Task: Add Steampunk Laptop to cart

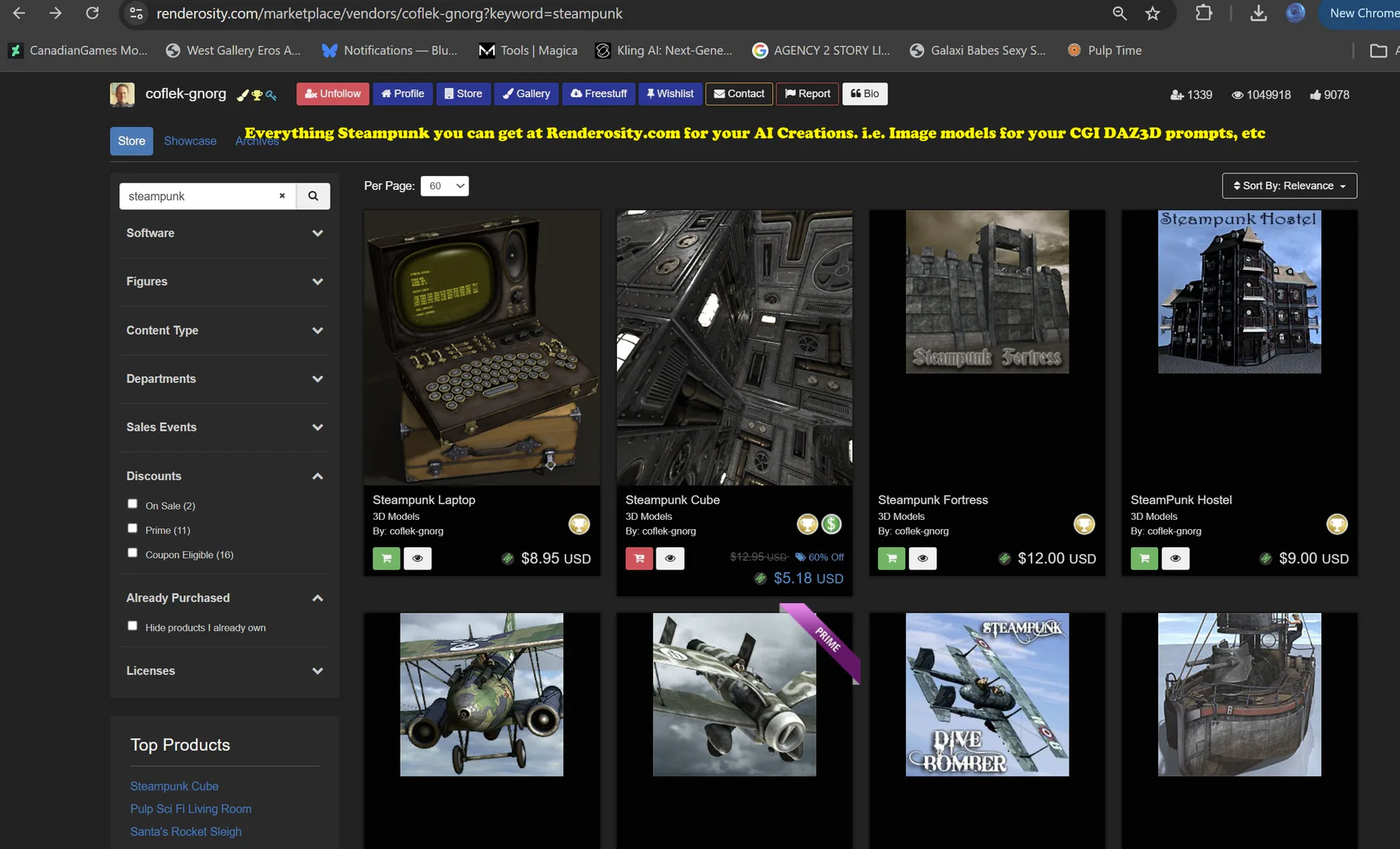Action: [386, 558]
